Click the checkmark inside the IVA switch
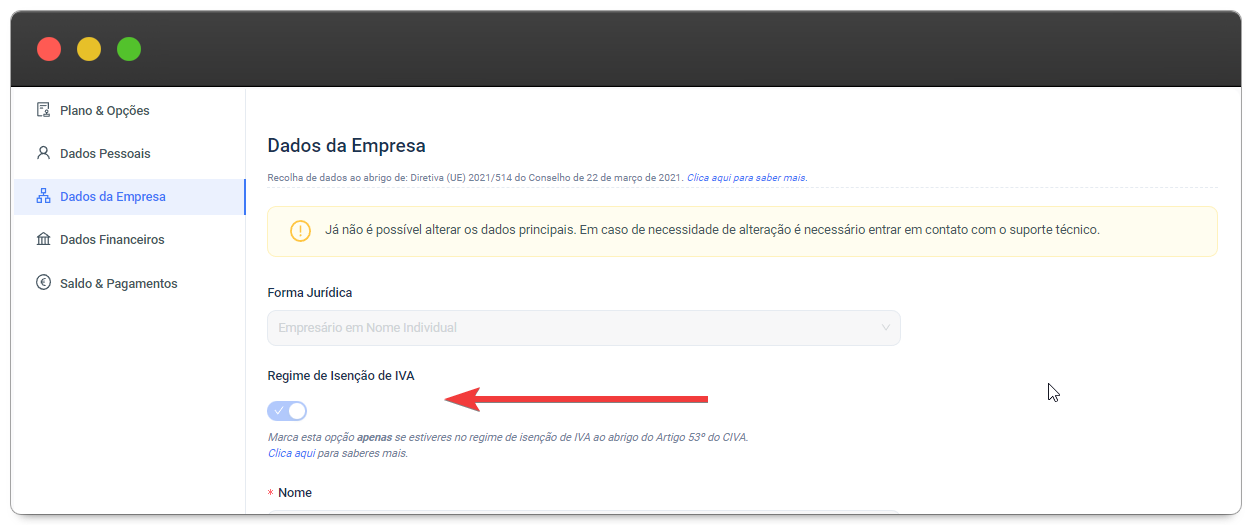Viewport: 1252px width, 525px height. coord(279,411)
